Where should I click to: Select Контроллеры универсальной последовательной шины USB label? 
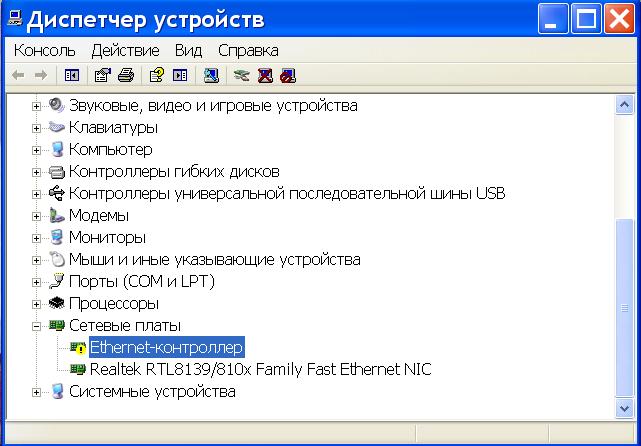pyautogui.click(x=287, y=193)
